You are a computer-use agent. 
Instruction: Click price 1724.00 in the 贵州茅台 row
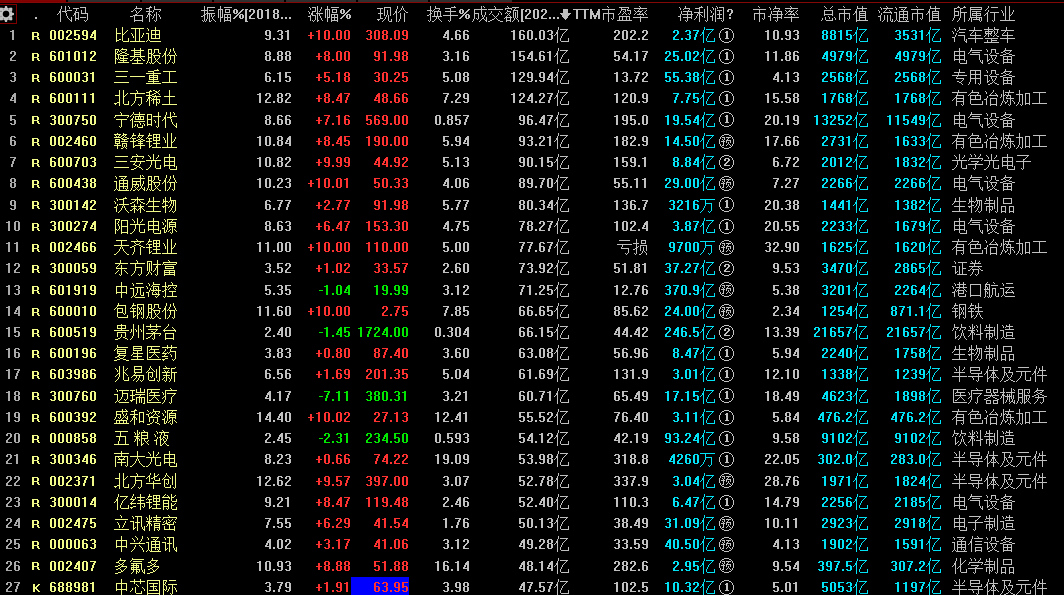pos(383,332)
